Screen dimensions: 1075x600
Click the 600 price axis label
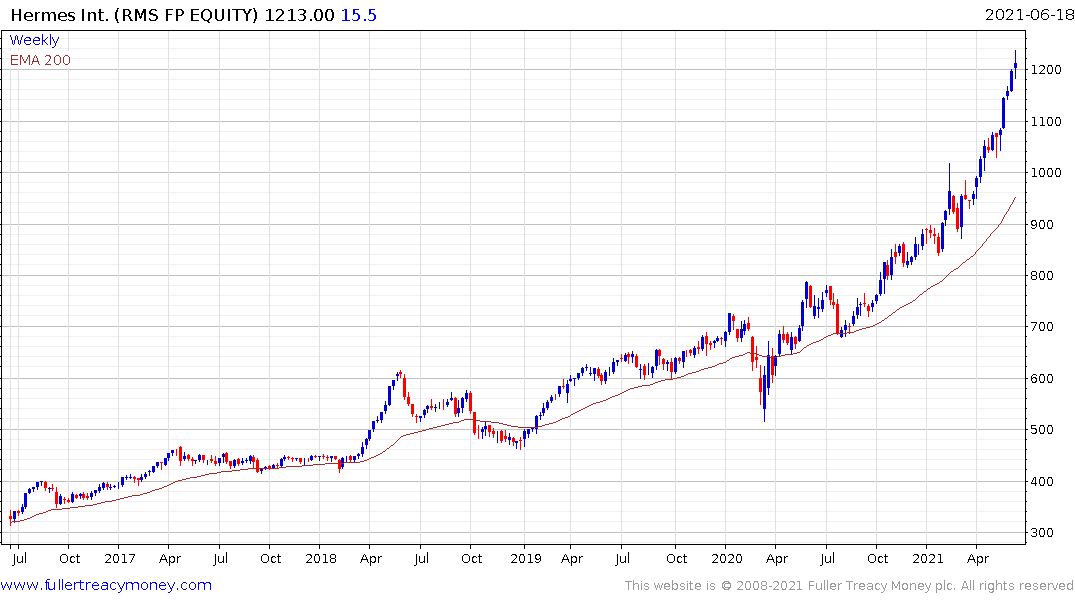pyautogui.click(x=1042, y=379)
